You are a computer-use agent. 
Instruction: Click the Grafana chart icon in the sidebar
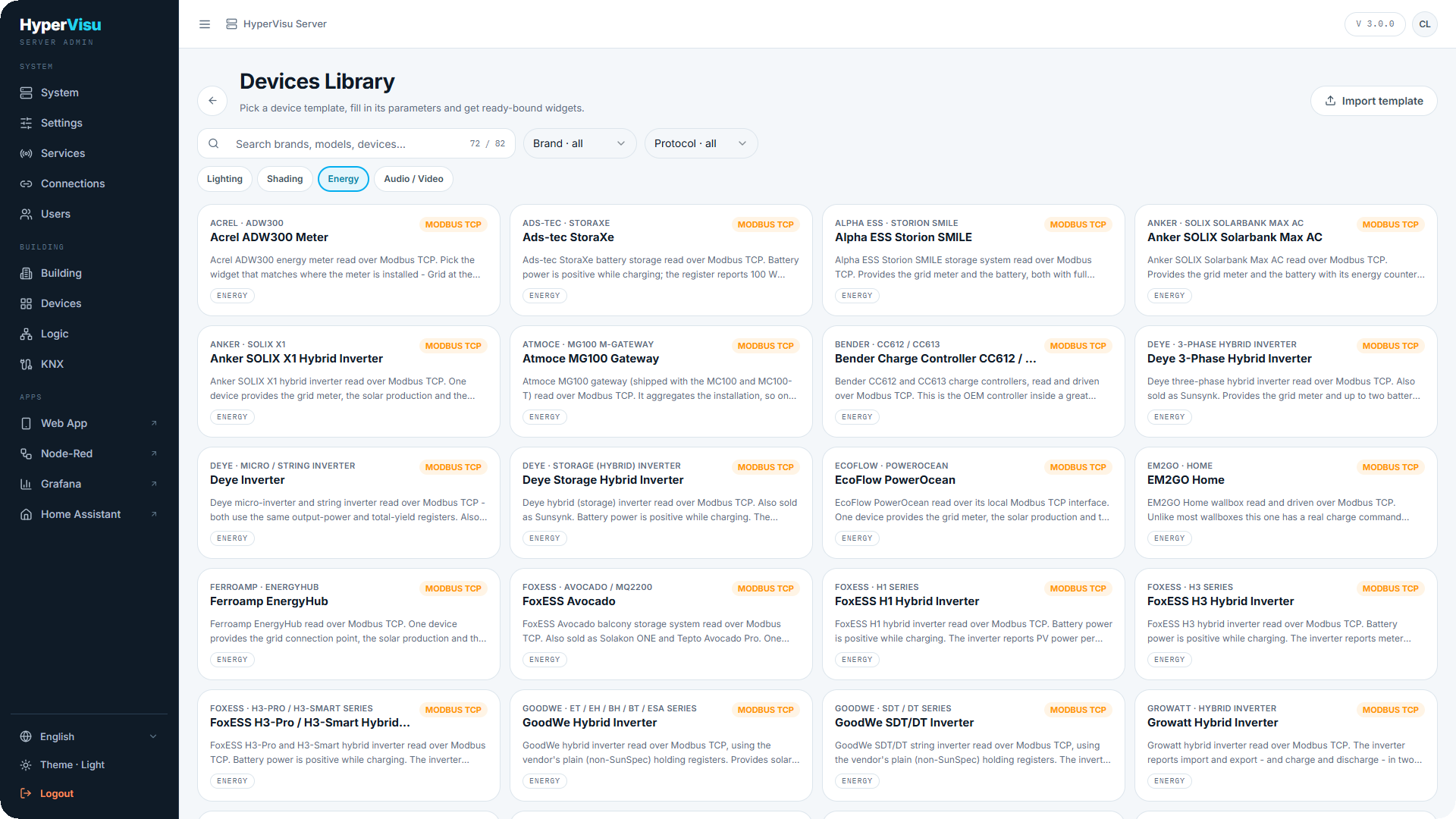coord(27,484)
